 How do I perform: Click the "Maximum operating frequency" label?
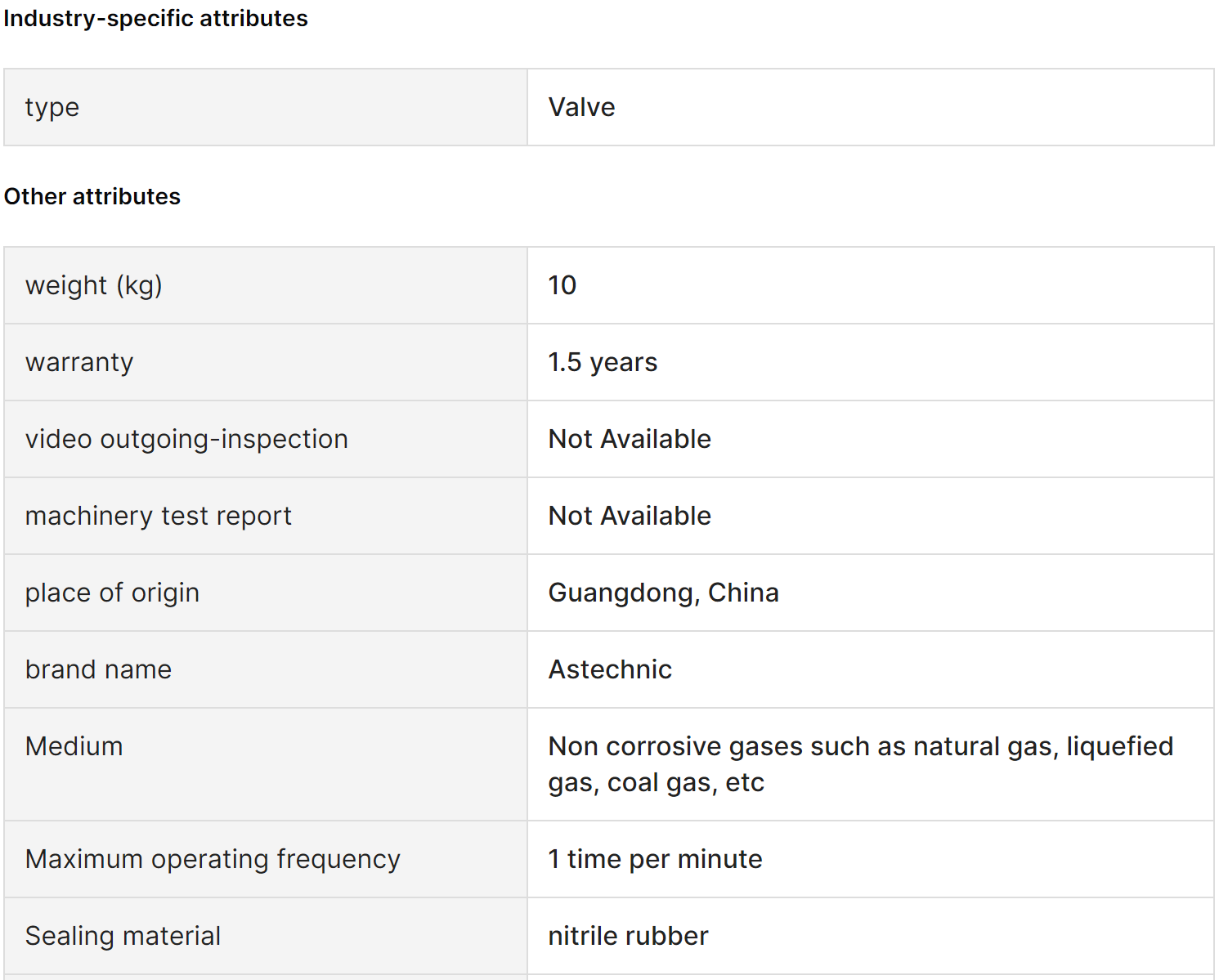(213, 859)
